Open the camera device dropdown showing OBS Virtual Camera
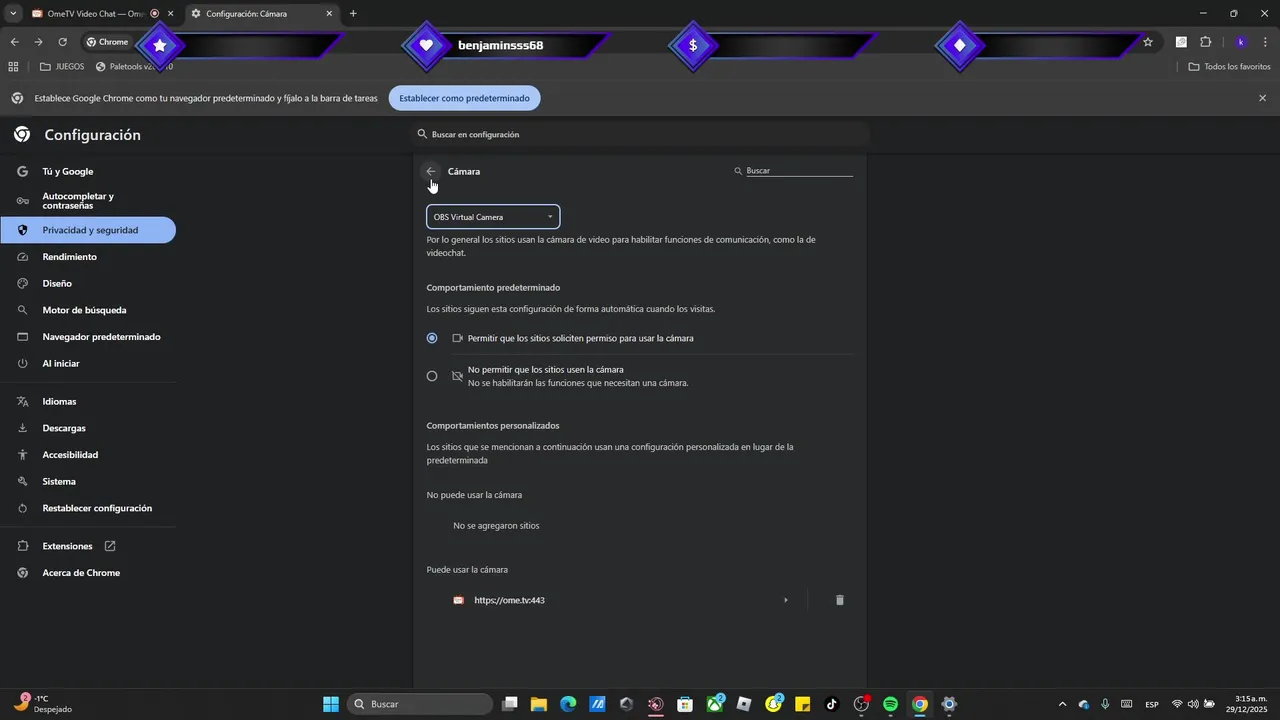1280x720 pixels. 493,217
